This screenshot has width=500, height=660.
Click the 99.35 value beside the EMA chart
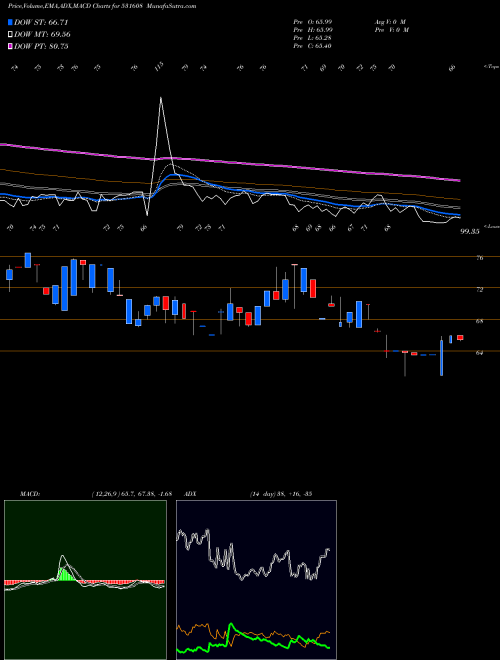tap(469, 232)
